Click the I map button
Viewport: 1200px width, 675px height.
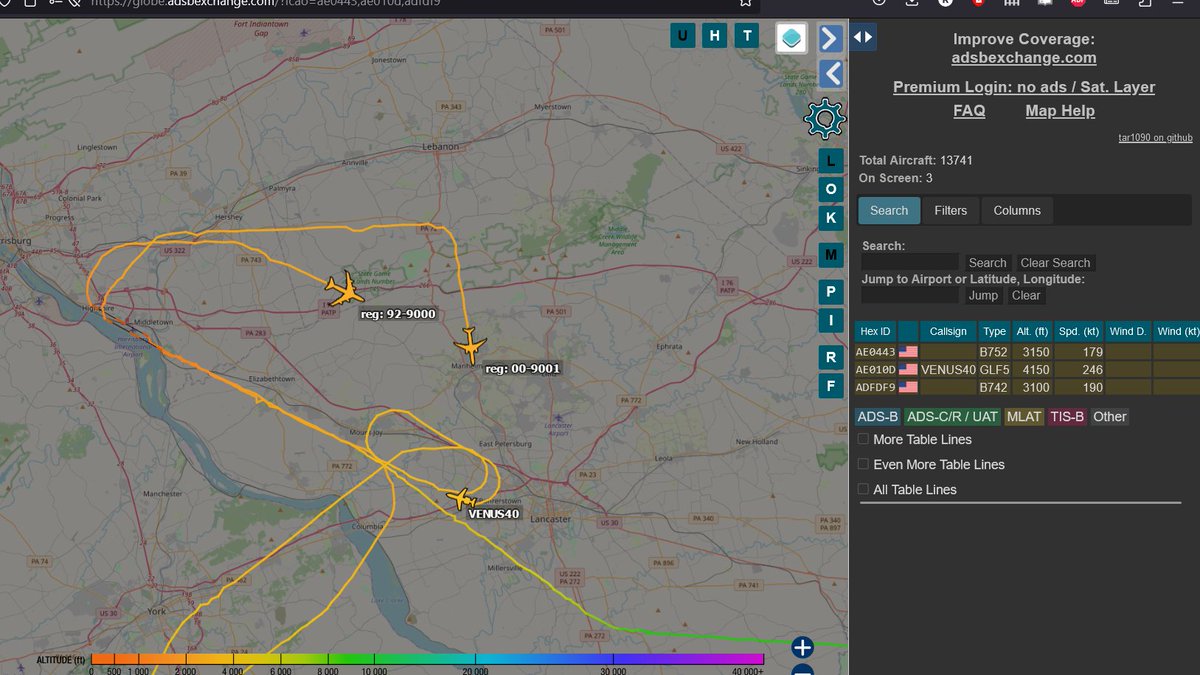point(831,320)
